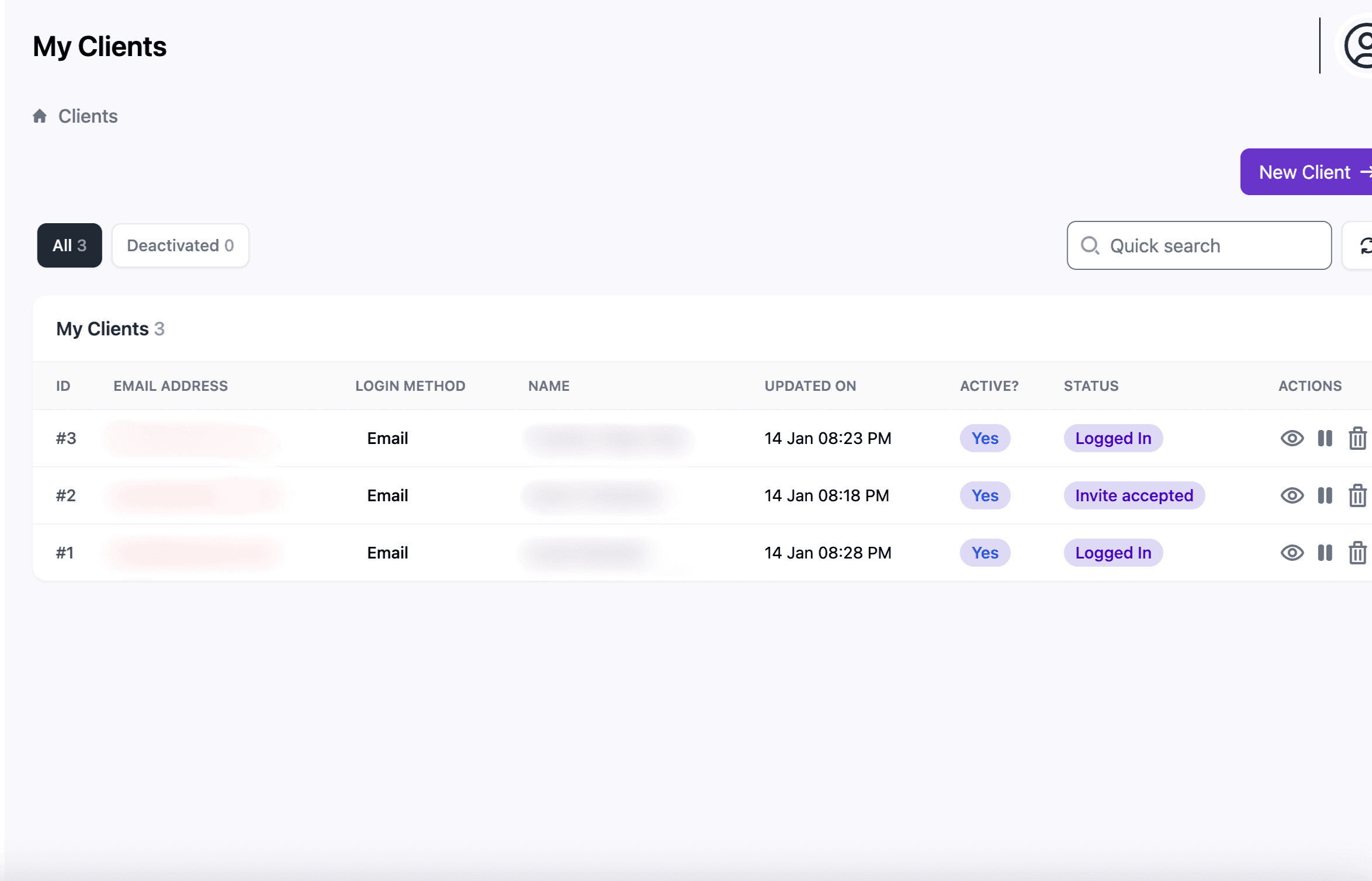
Task: Open the Clients breadcrumb link
Action: coord(88,116)
